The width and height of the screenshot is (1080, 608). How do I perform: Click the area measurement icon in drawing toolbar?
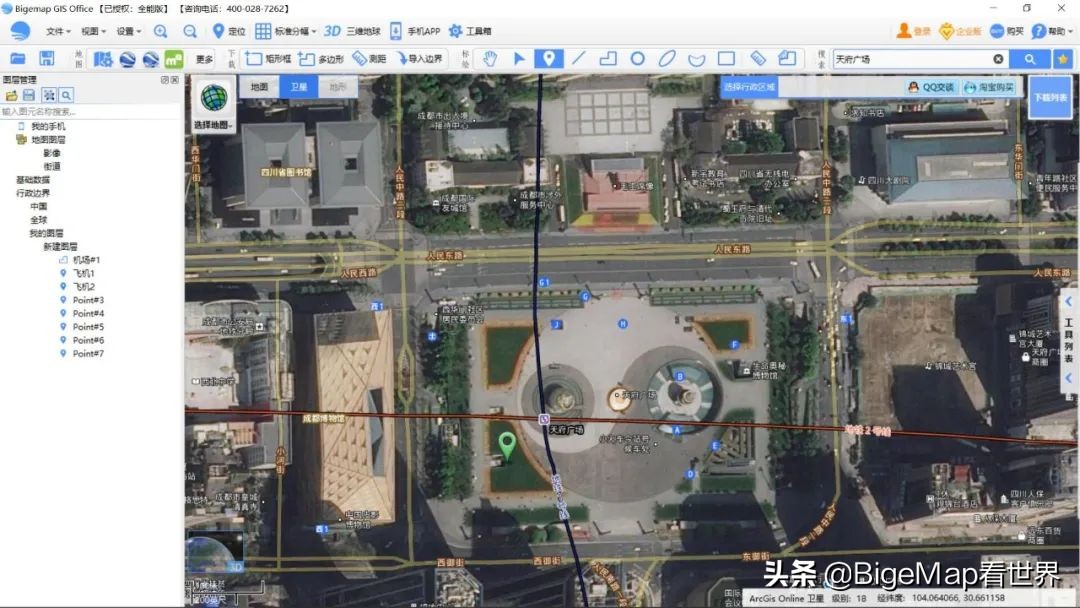coord(787,59)
